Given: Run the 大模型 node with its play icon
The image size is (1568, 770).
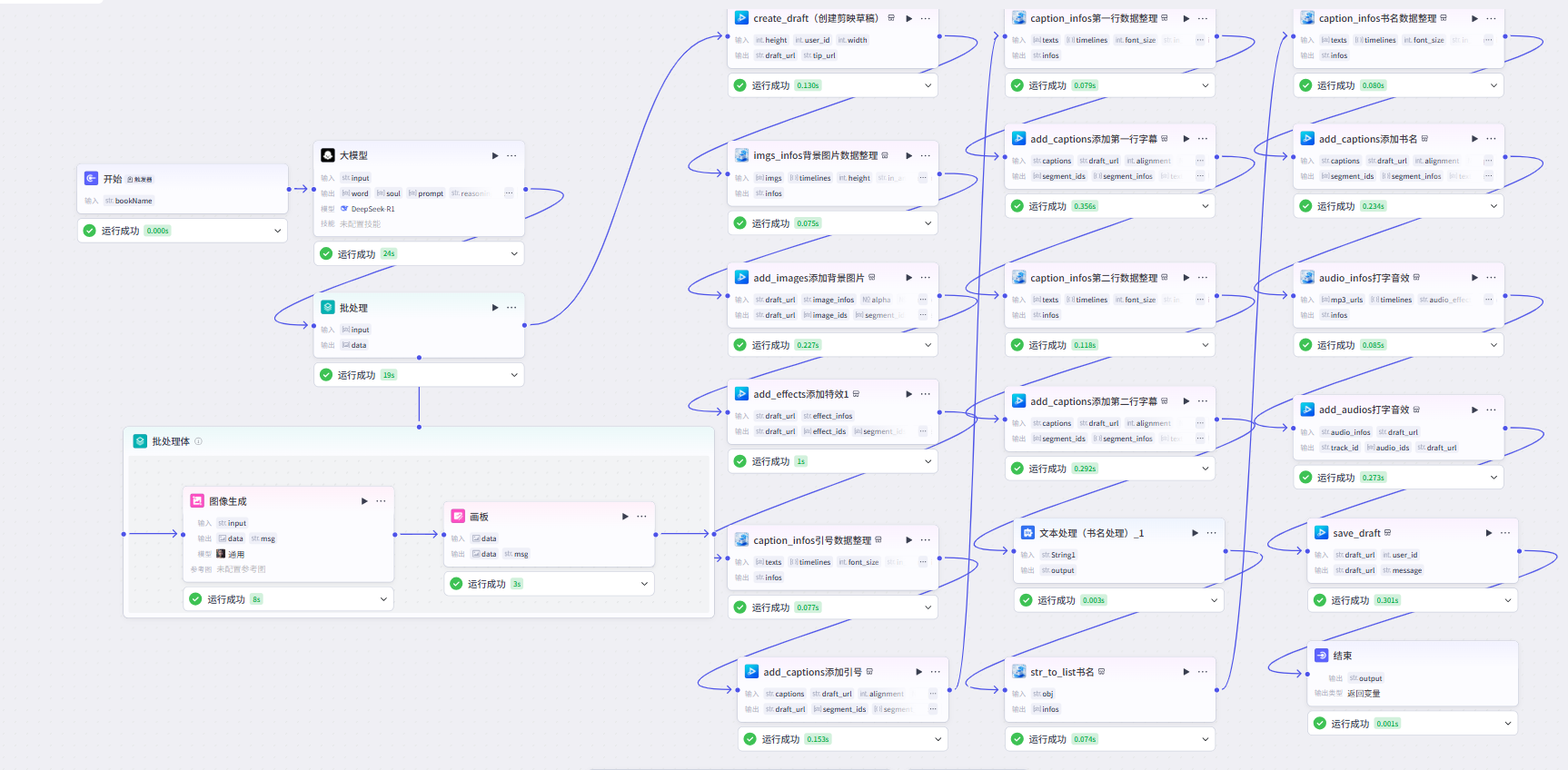Looking at the screenshot, I should [x=495, y=155].
